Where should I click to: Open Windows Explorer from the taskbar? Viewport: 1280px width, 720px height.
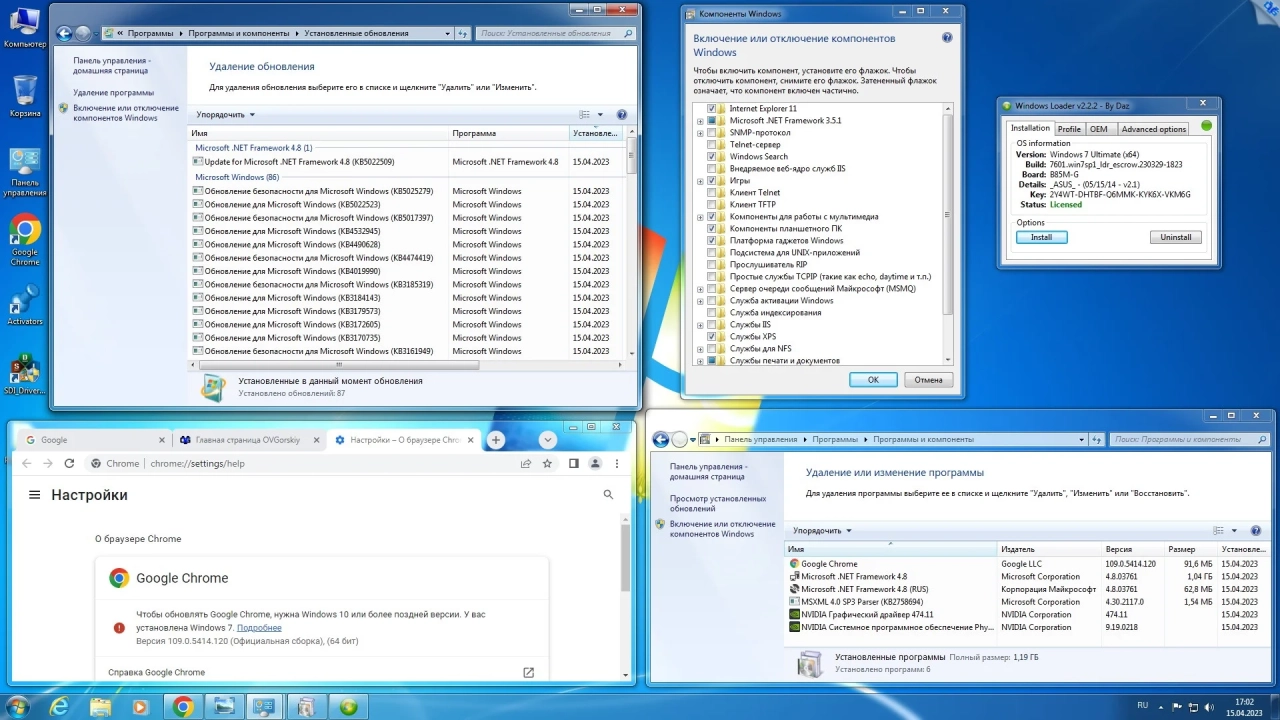pyautogui.click(x=101, y=707)
